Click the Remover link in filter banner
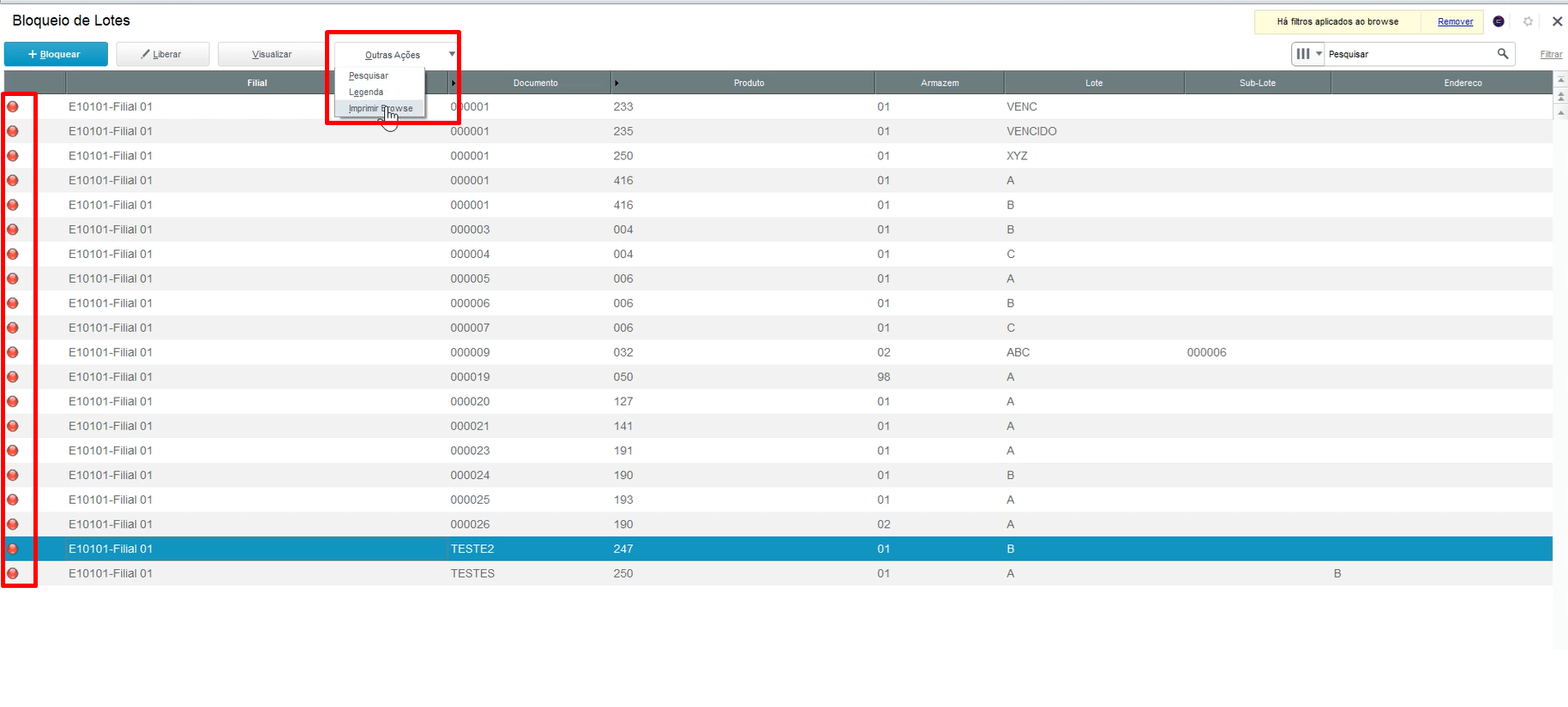 [1455, 21]
